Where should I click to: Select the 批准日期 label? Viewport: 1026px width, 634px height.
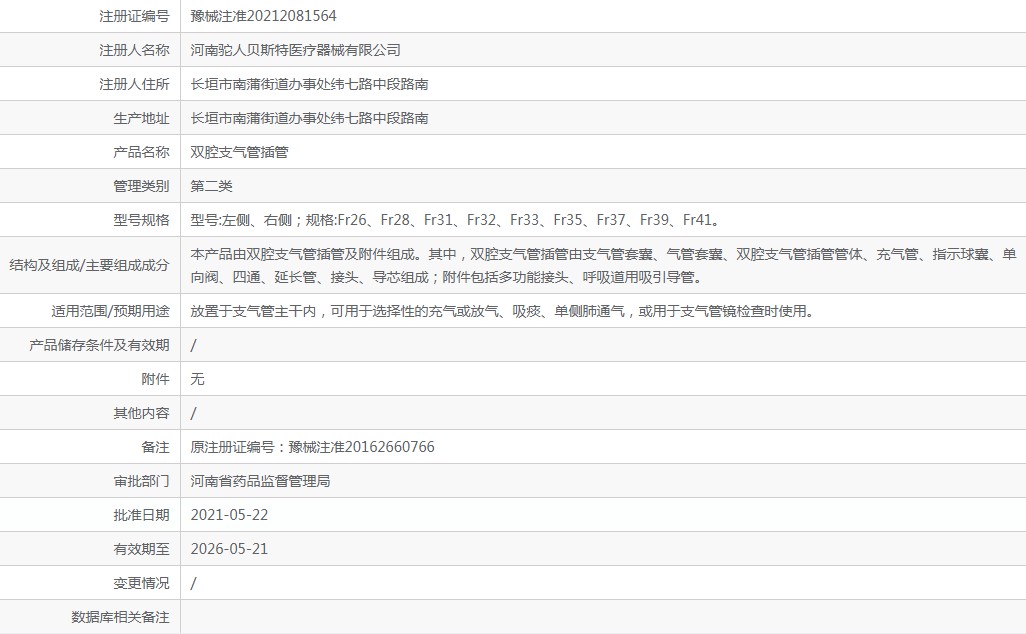tap(141, 515)
